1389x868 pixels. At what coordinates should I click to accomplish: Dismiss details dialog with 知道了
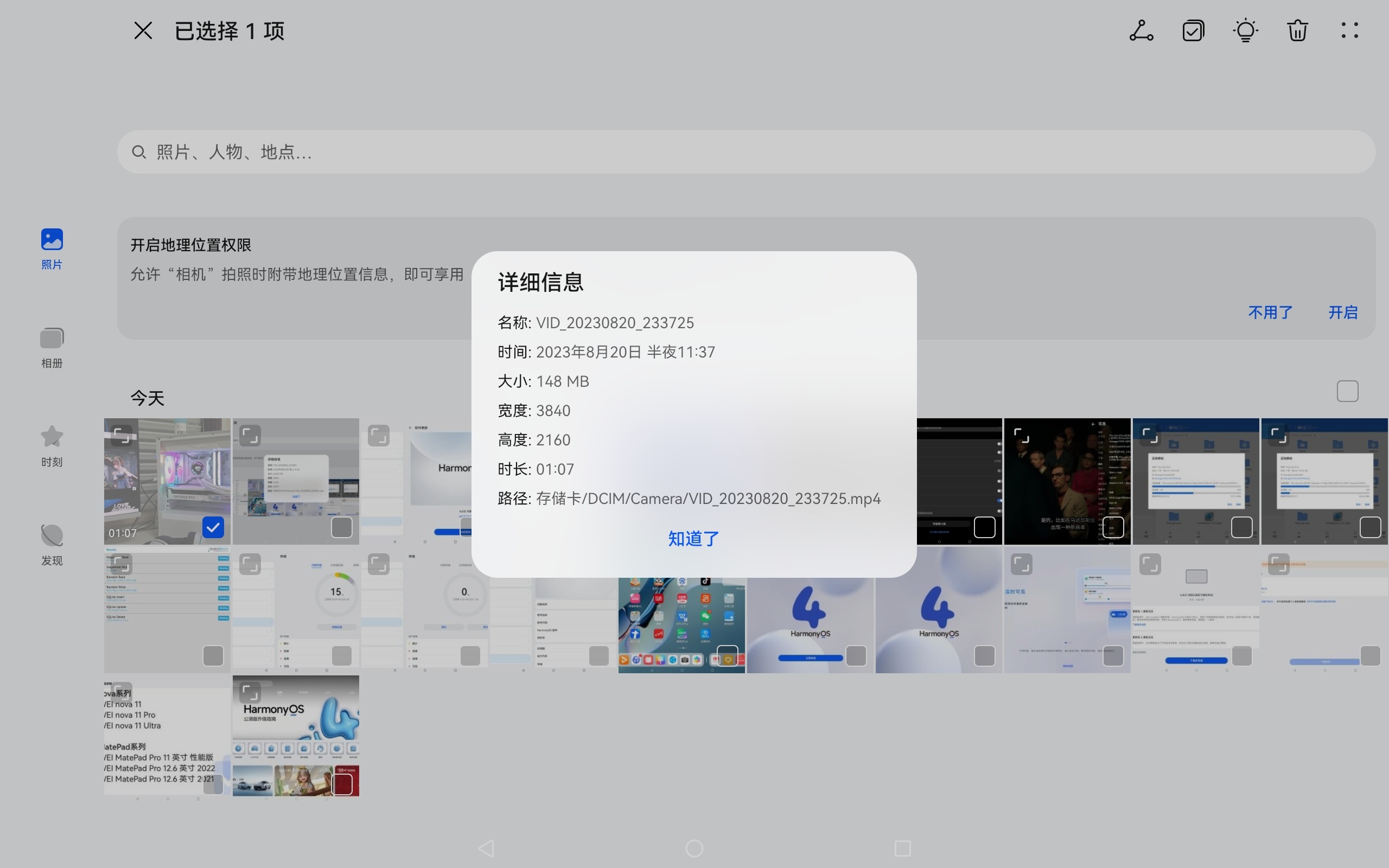693,539
